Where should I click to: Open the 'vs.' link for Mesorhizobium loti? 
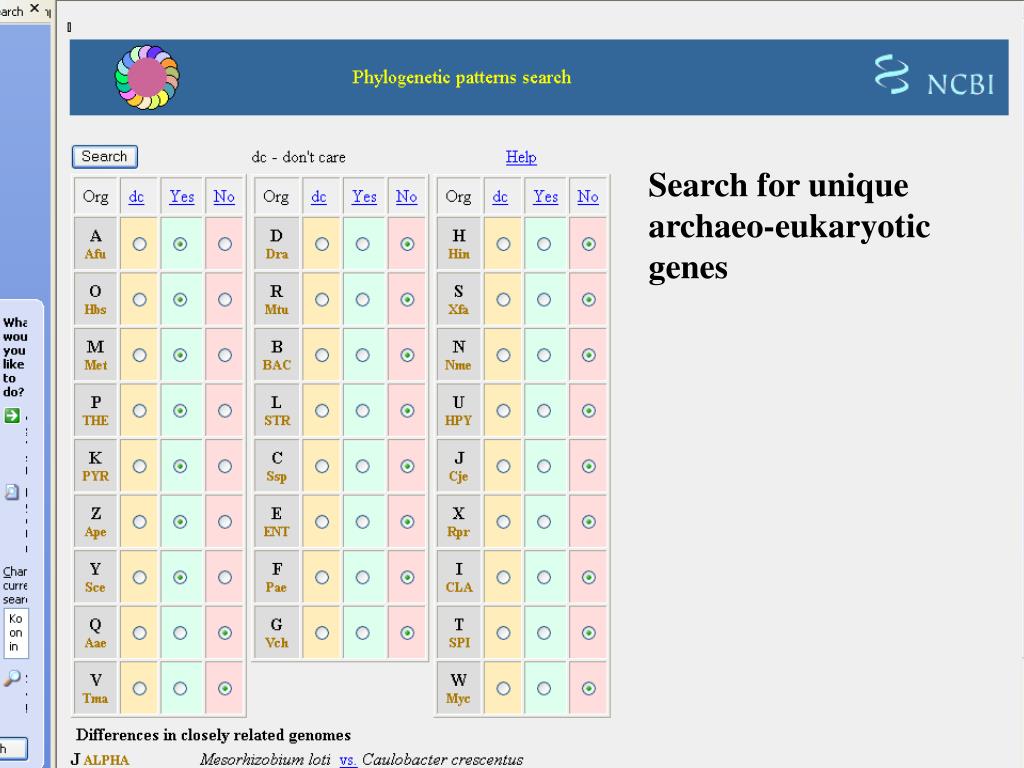tap(347, 760)
